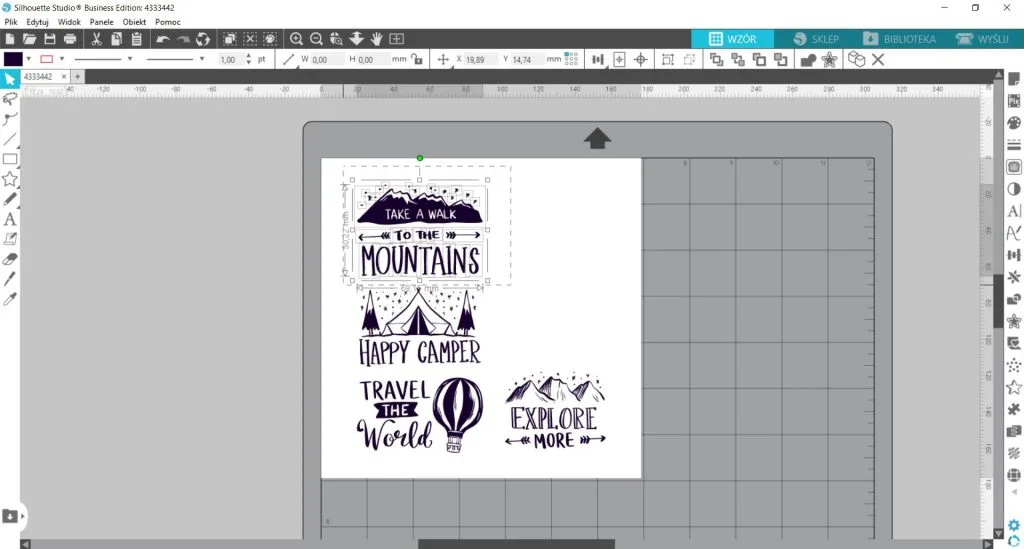The width and height of the screenshot is (1024, 549).
Task: Click the X position input field
Action: click(481, 59)
